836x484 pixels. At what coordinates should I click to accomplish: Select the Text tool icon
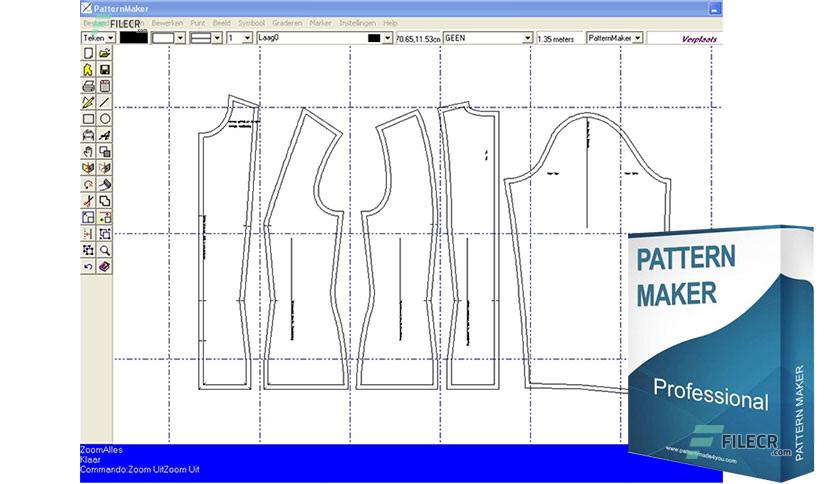[x=105, y=135]
